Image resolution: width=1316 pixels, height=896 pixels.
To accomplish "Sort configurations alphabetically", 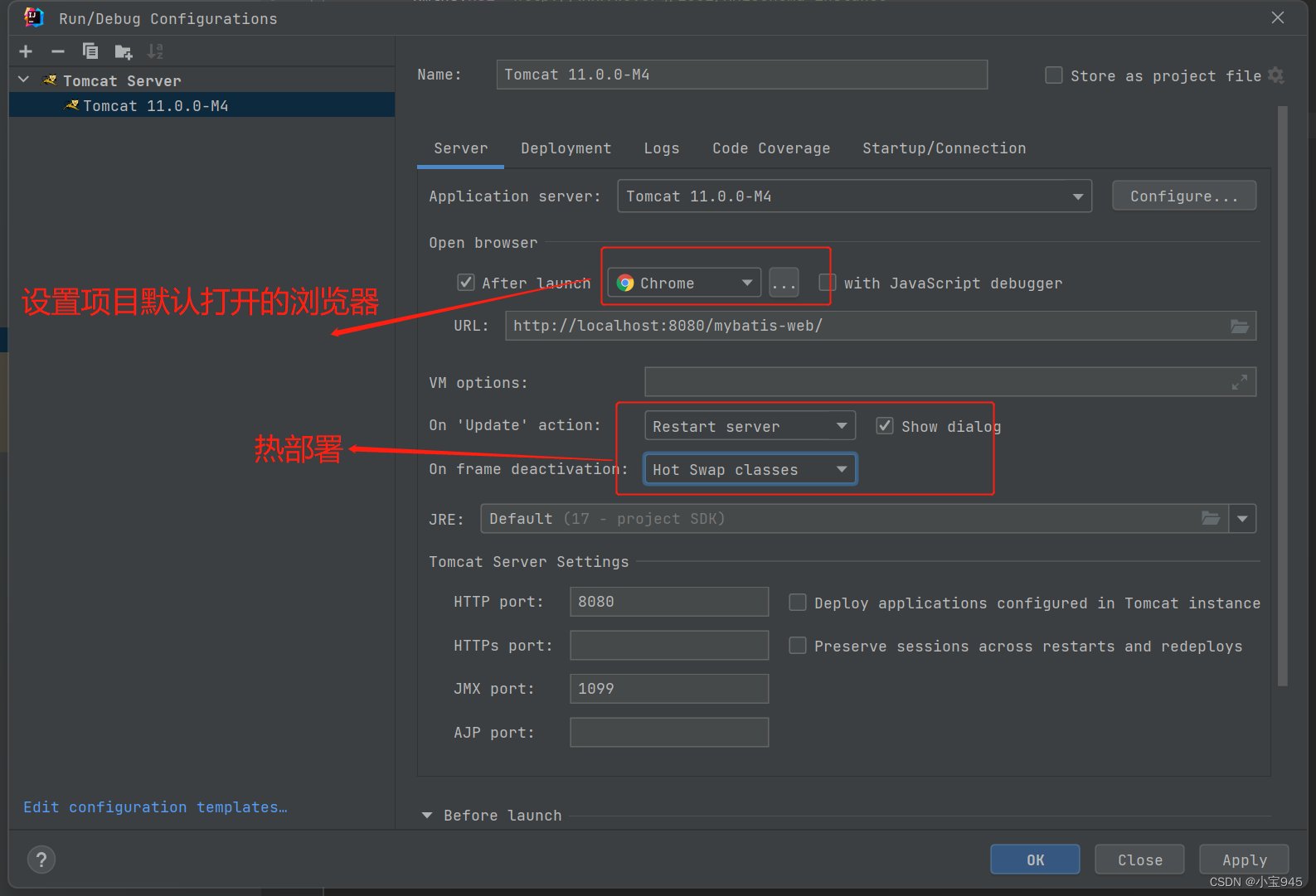I will click(155, 51).
